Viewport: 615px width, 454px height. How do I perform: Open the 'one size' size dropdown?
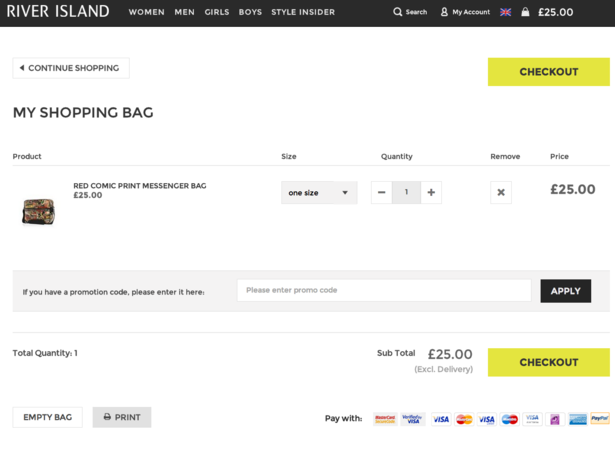click(x=319, y=192)
